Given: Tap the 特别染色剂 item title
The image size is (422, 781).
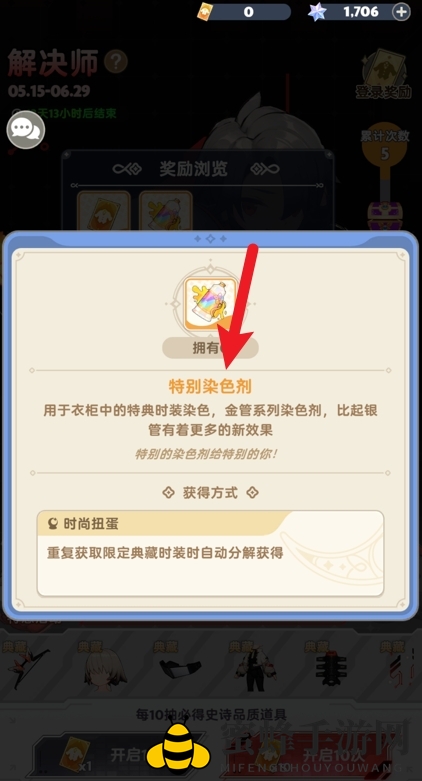Looking at the screenshot, I should tap(210, 386).
